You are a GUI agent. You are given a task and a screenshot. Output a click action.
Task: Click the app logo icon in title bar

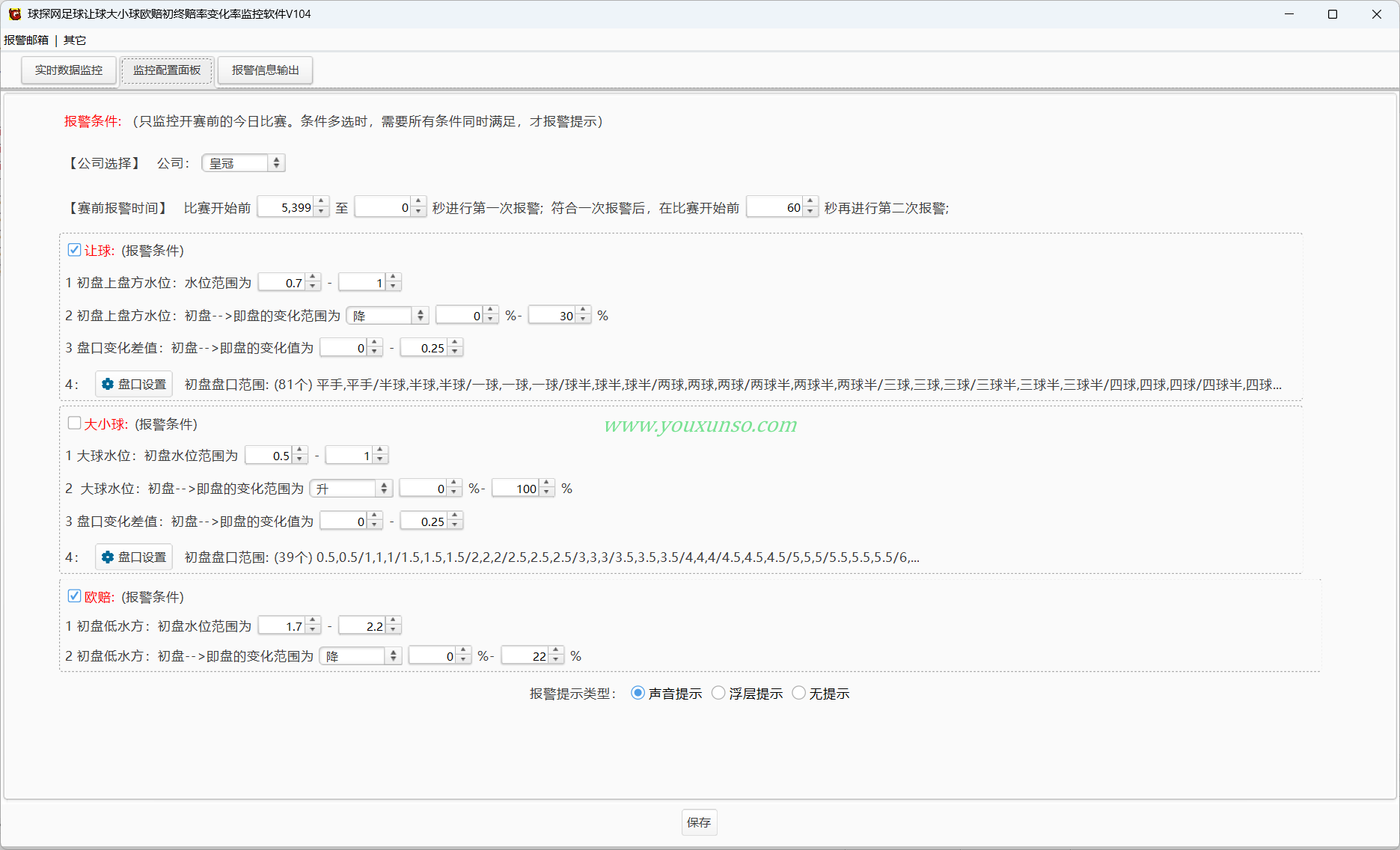pyautogui.click(x=14, y=13)
